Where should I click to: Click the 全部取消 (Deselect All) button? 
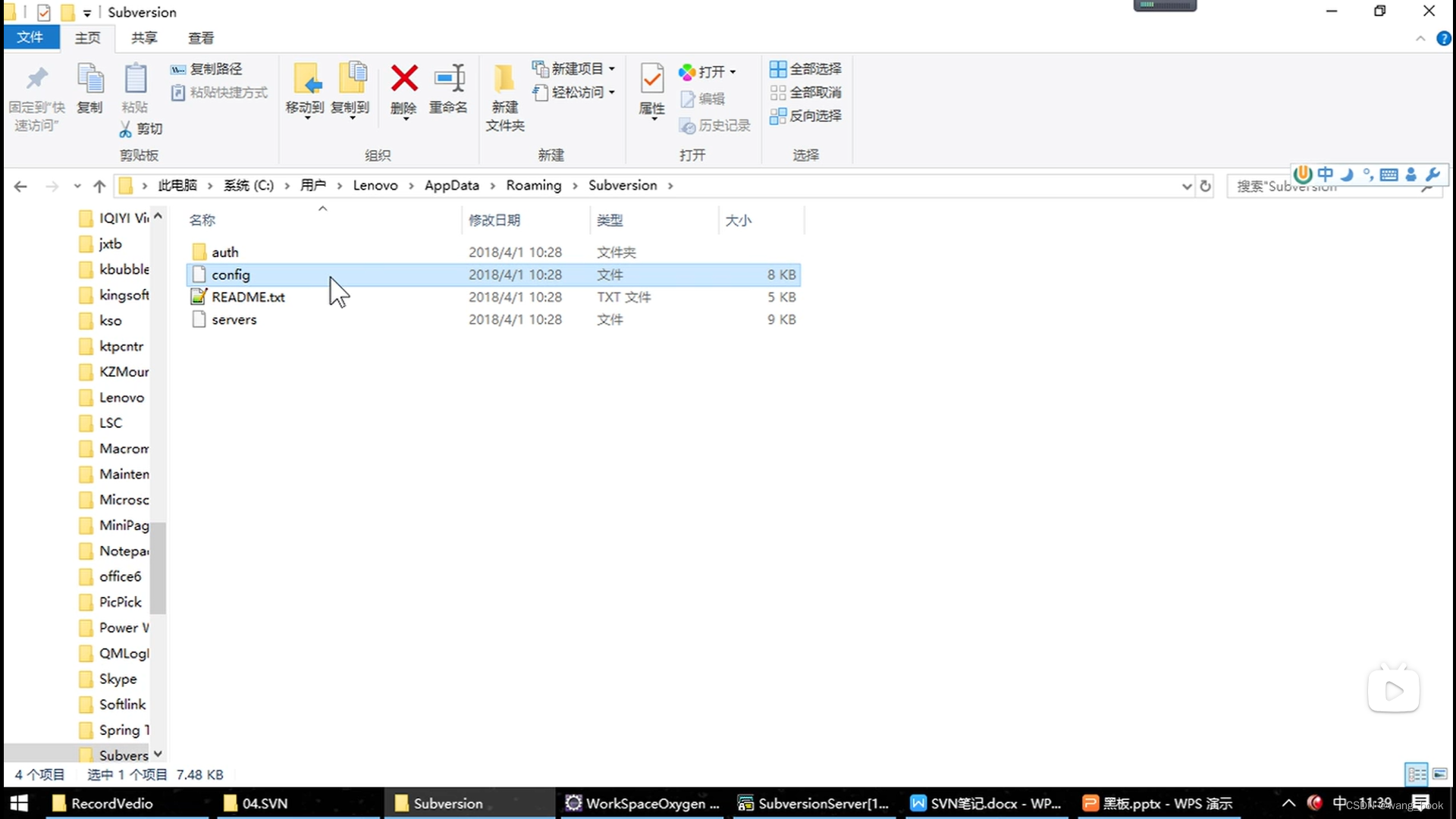808,92
